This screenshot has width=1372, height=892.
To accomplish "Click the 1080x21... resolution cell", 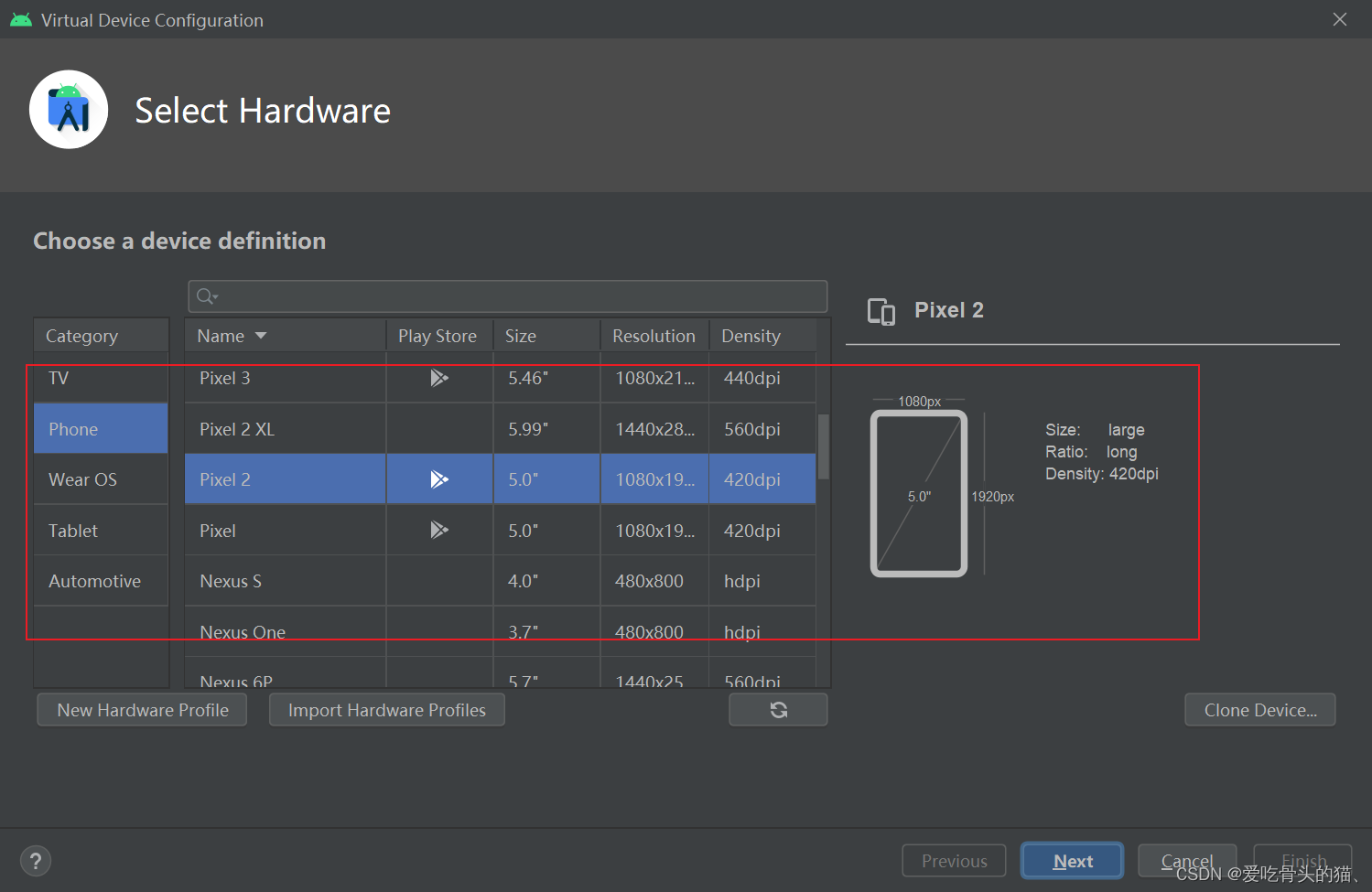I will [654, 378].
